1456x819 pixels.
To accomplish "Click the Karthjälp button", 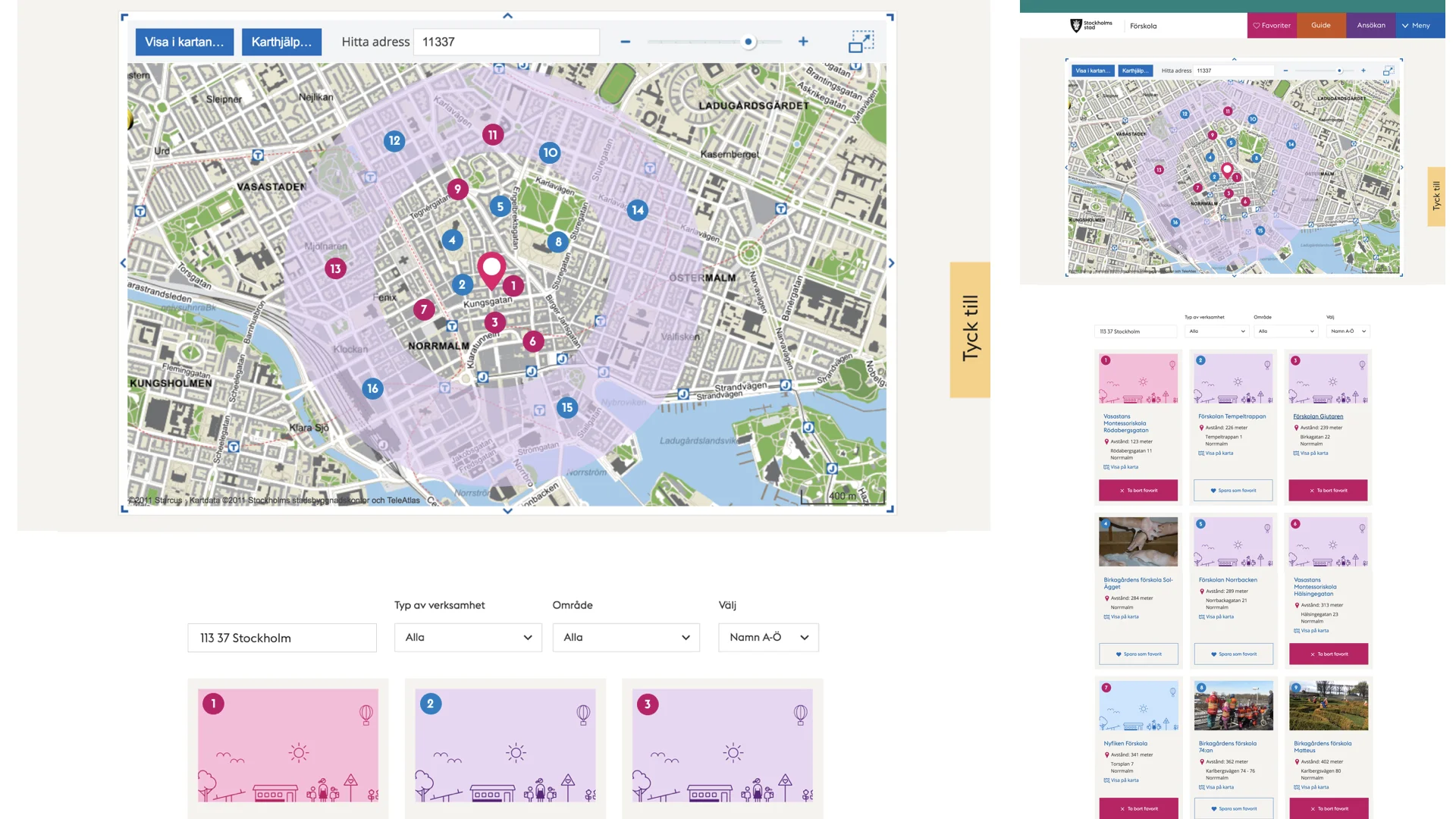I will coord(281,42).
